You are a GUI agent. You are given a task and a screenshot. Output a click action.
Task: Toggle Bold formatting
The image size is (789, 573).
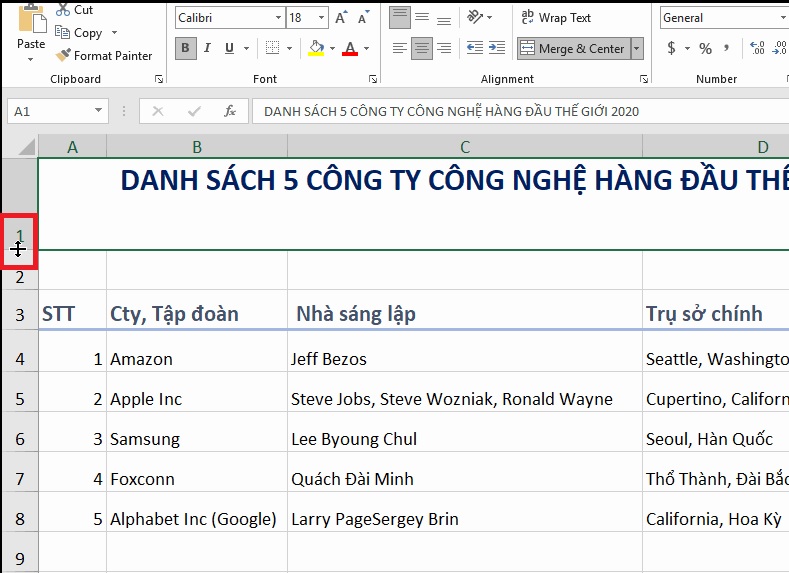click(186, 48)
